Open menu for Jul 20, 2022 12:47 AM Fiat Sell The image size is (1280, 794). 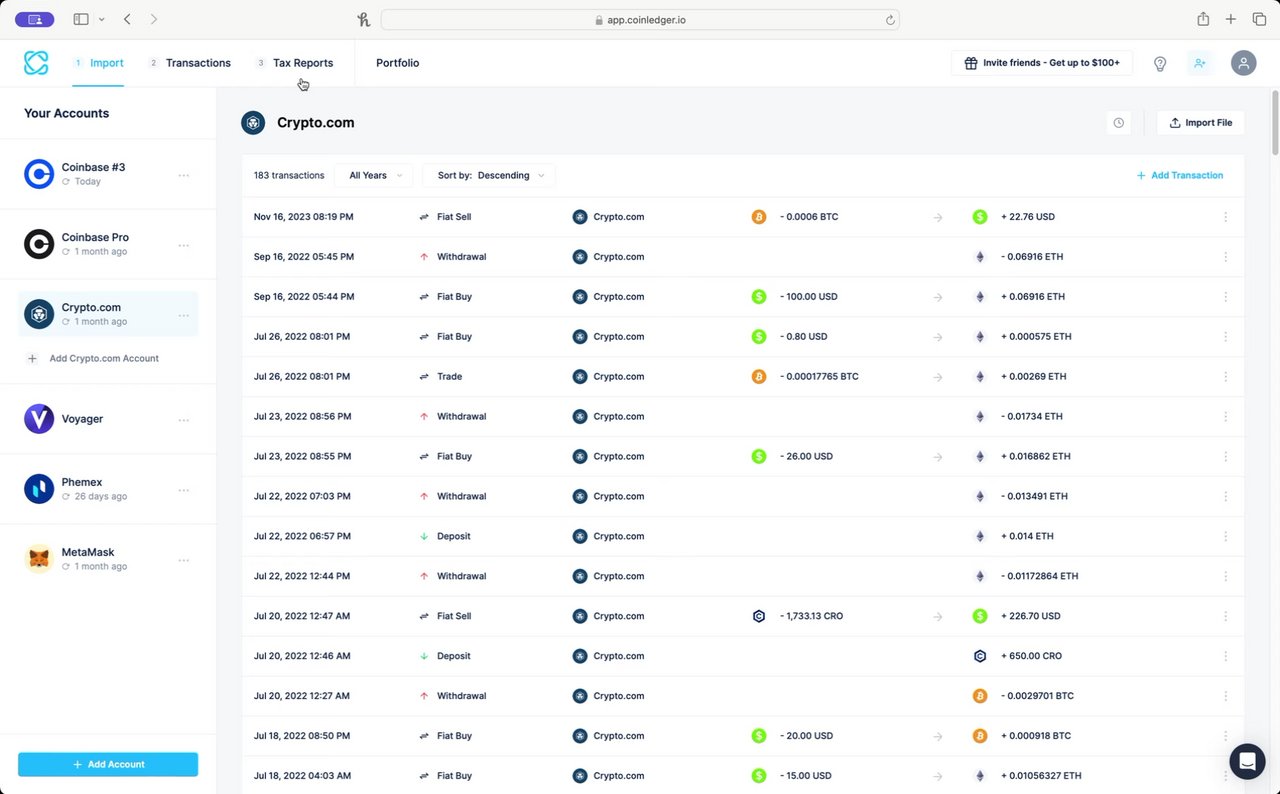1226,616
